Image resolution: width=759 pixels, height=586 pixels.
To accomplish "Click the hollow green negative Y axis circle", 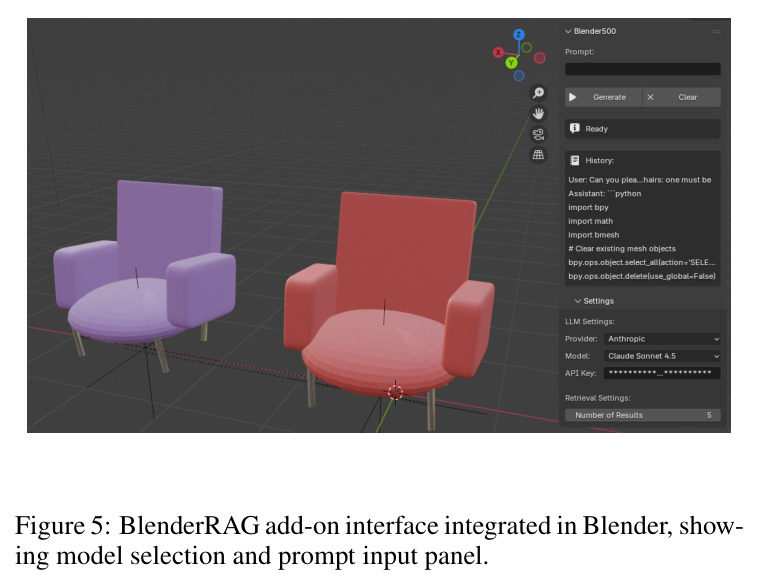I will pyautogui.click(x=527, y=47).
